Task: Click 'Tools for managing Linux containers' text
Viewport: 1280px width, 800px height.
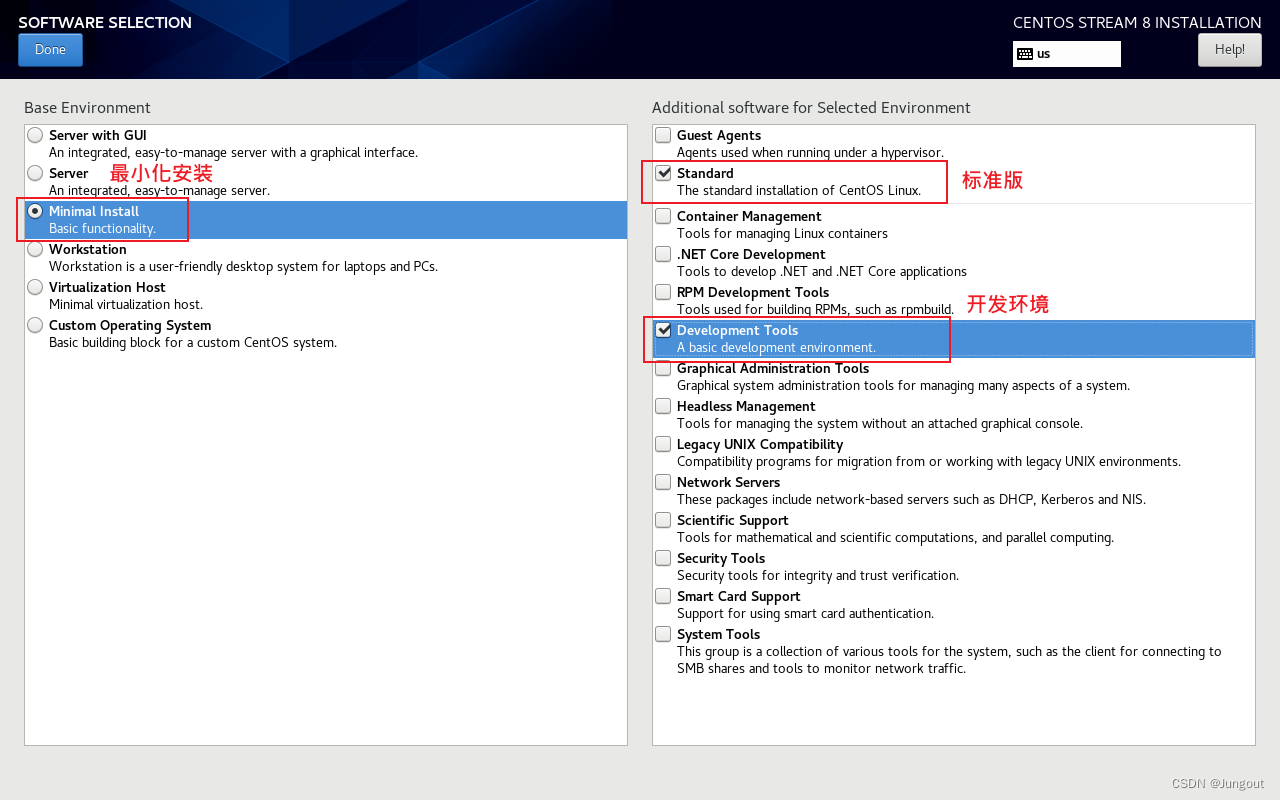Action: pyautogui.click(x=782, y=234)
